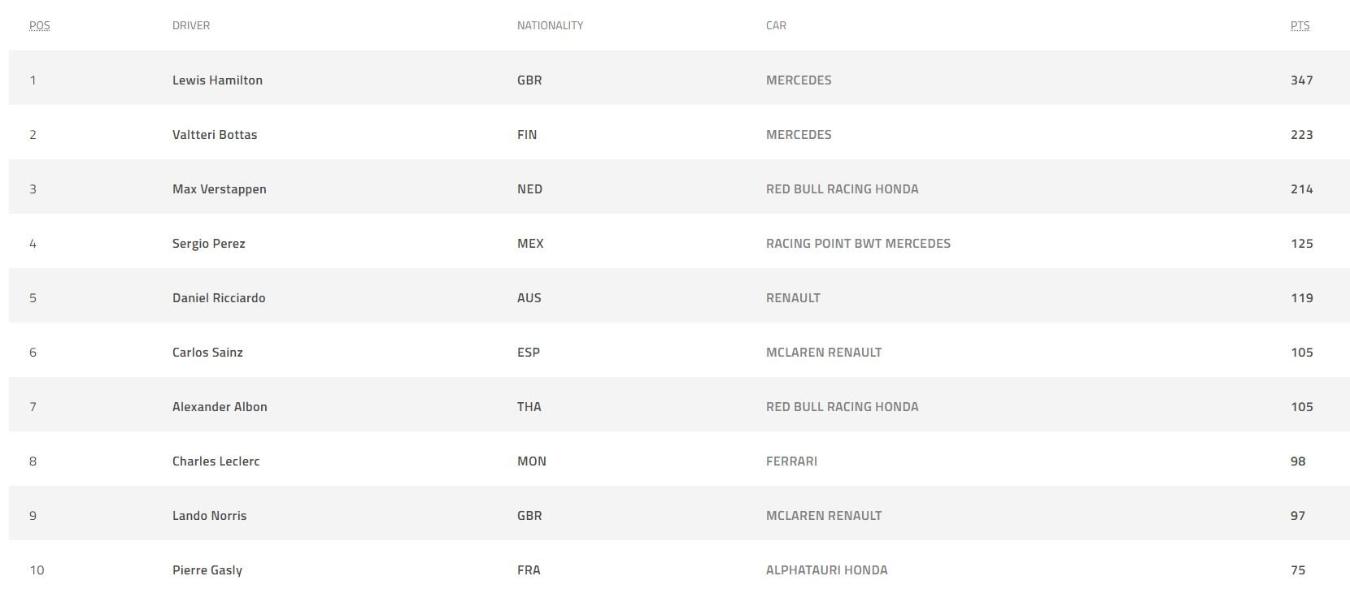
Task: Select Lando Norris's name
Action: [x=209, y=516]
